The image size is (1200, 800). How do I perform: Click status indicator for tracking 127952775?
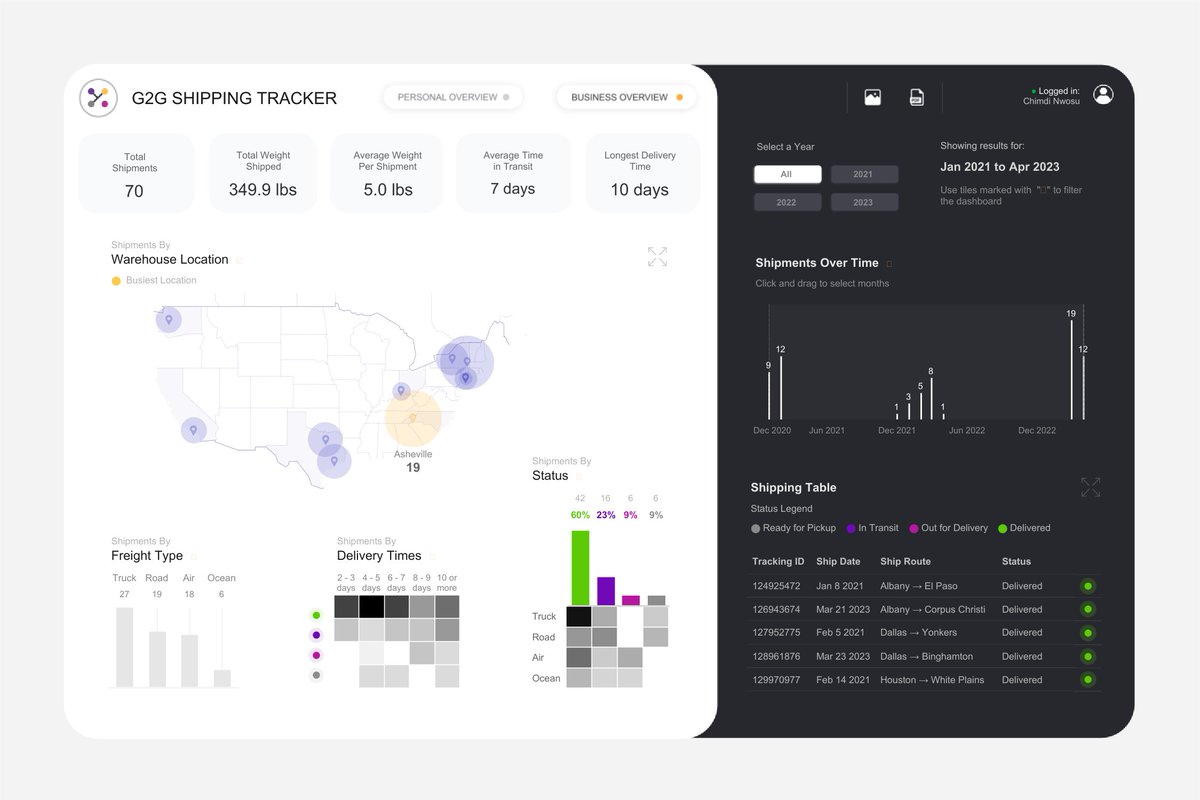point(1087,632)
